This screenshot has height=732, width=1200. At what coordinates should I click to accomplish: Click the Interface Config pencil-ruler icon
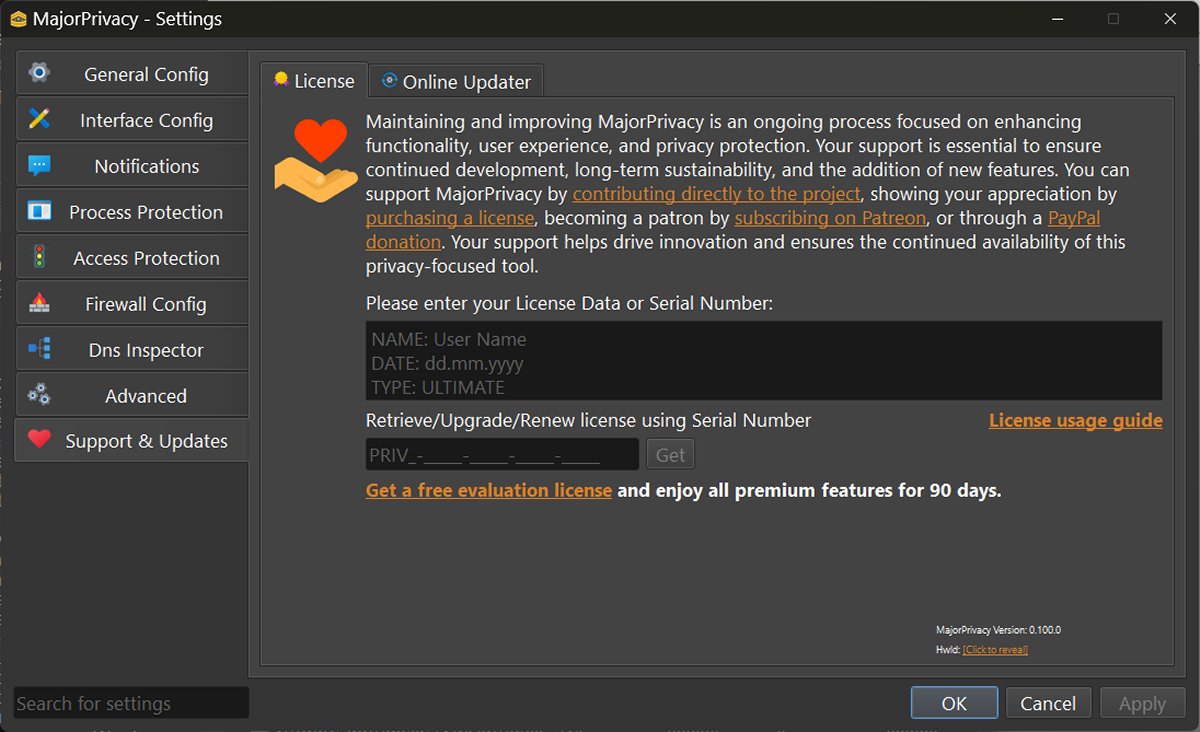tap(39, 119)
